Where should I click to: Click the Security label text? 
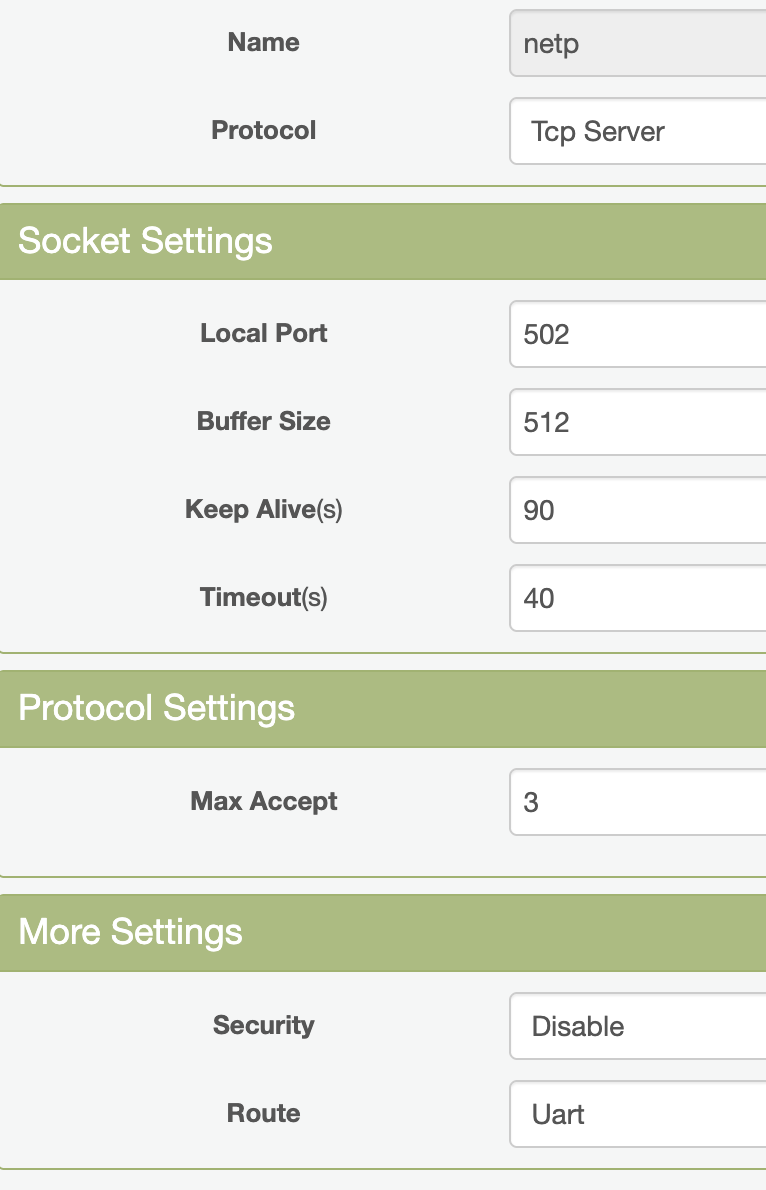[x=264, y=1025]
